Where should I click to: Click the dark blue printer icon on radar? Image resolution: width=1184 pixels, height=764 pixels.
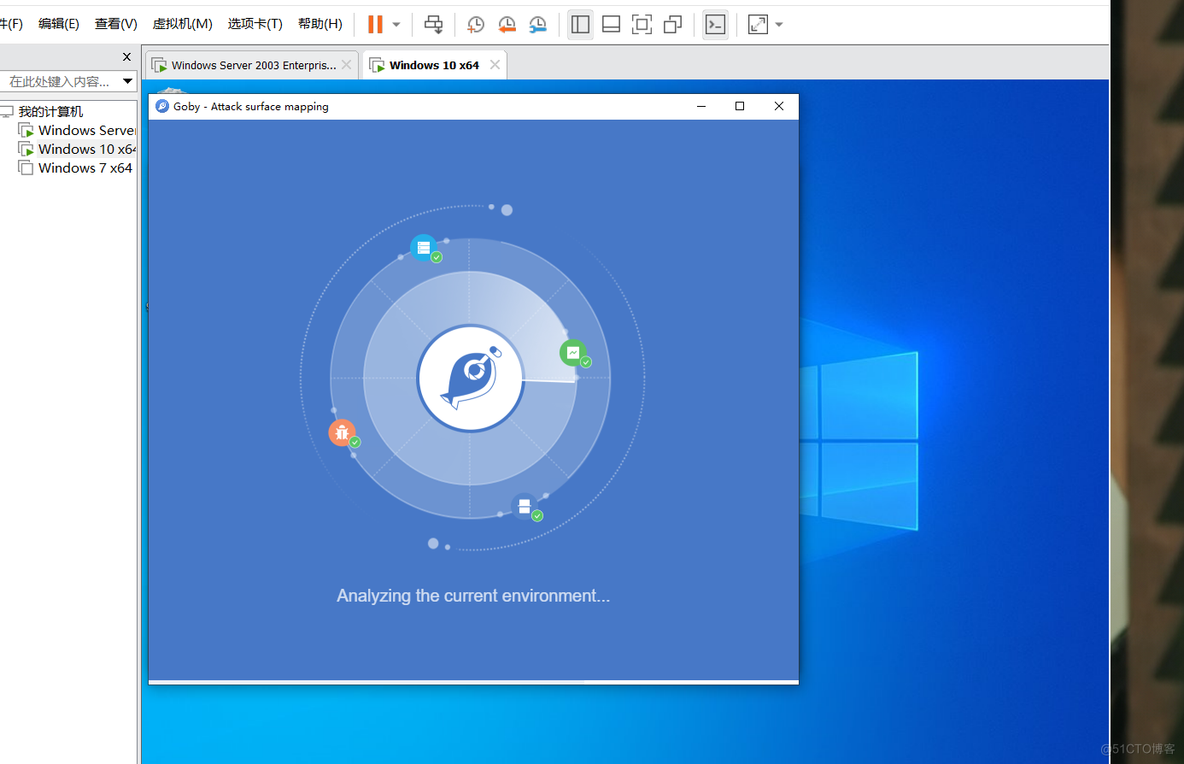click(x=525, y=506)
